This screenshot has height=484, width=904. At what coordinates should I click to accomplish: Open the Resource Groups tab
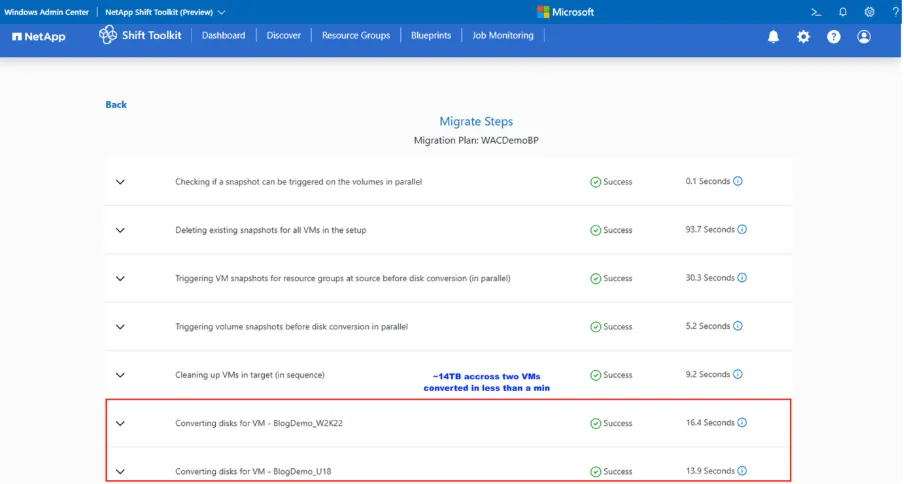coord(356,36)
